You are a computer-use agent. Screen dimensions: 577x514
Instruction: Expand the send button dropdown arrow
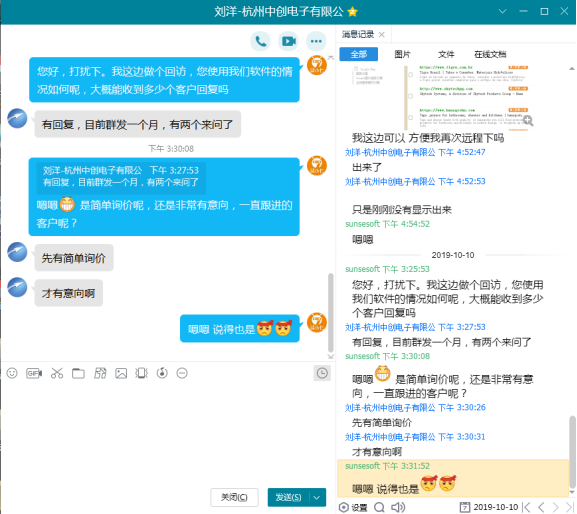pyautogui.click(x=317, y=497)
